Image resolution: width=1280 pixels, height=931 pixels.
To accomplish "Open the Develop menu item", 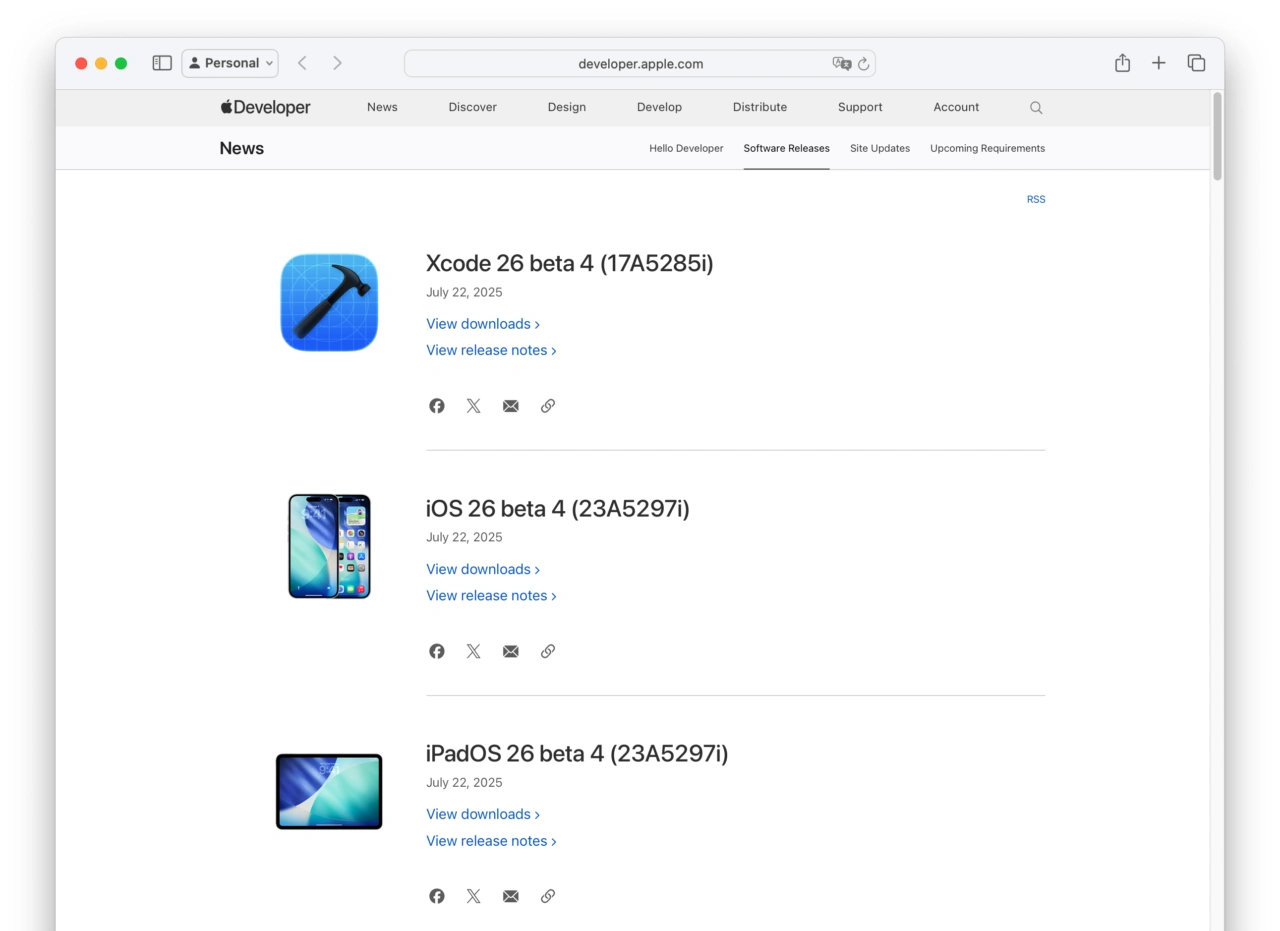I will pos(659,107).
